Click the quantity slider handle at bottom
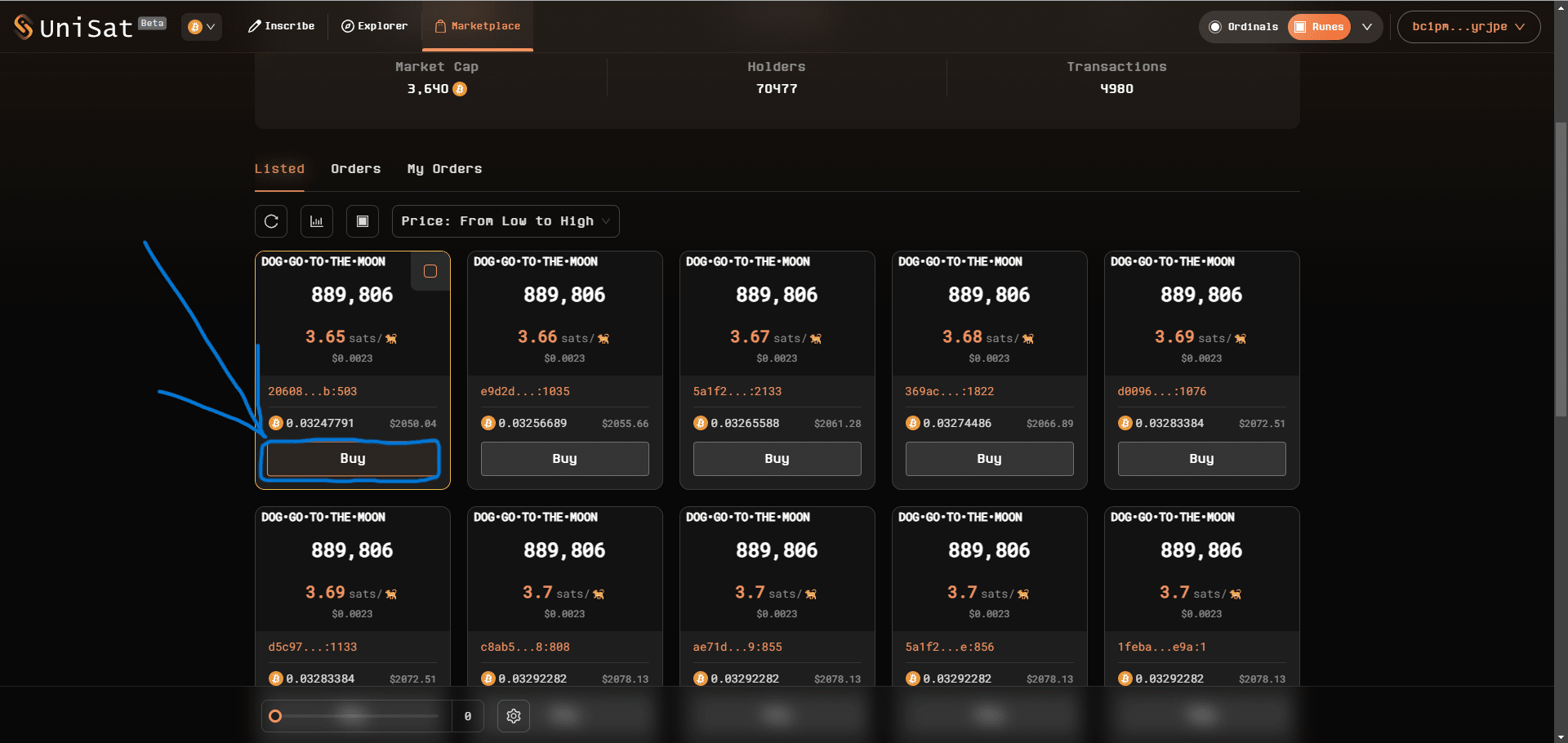Viewport: 1568px width, 743px height. point(275,716)
